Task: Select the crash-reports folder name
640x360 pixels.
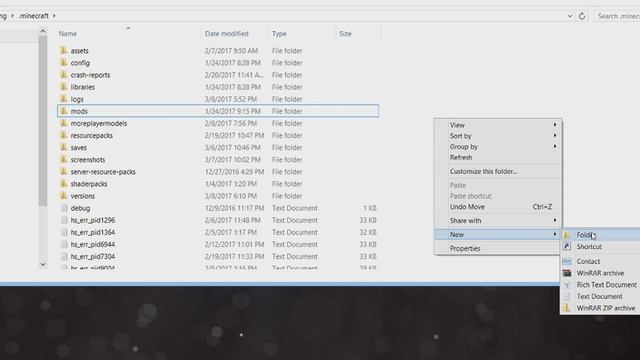Action: point(90,75)
